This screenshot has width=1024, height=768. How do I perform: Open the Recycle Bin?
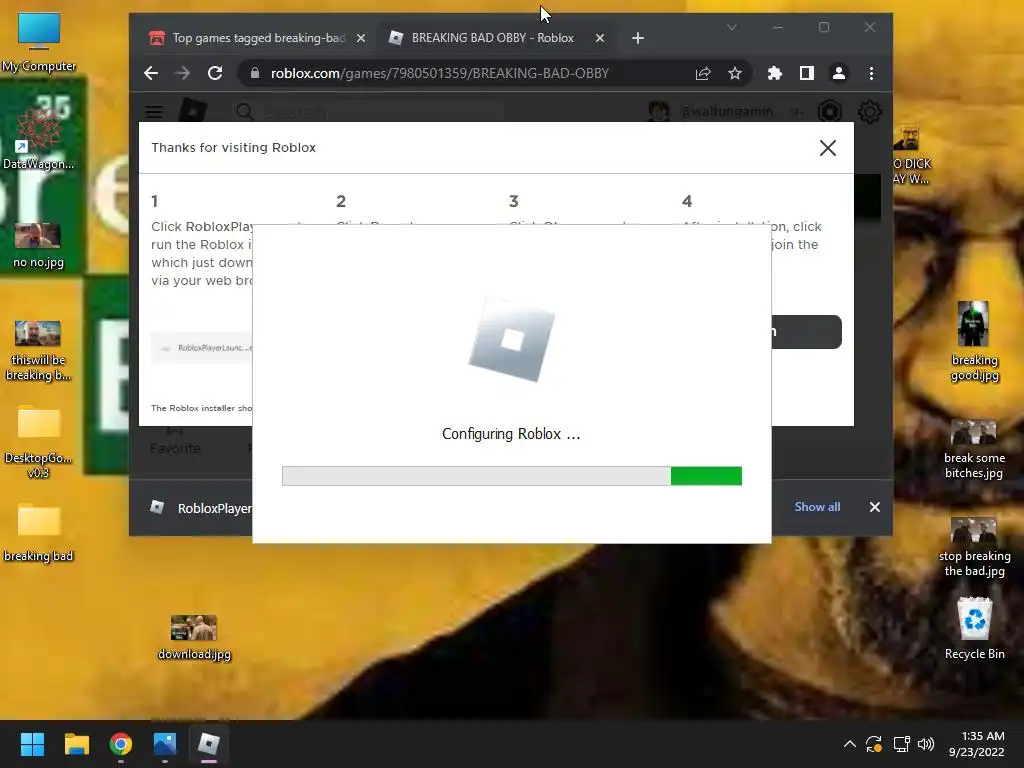974,628
